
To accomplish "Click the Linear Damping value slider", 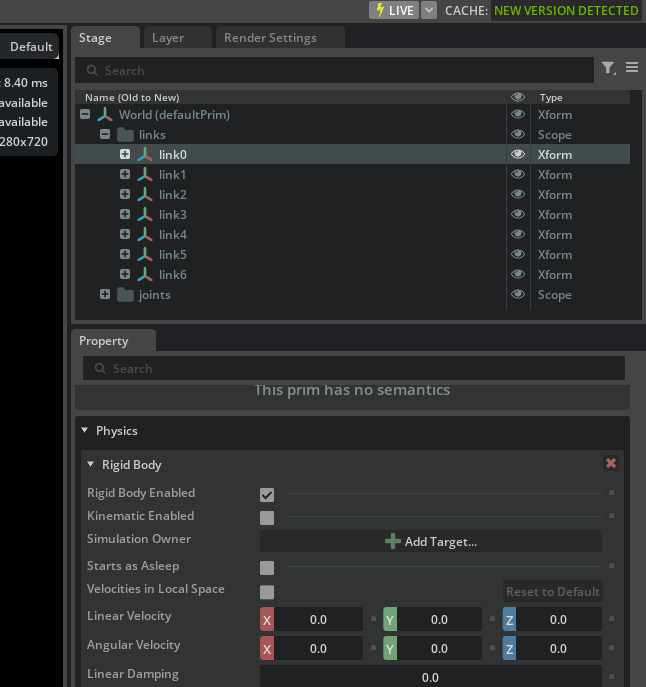I will click(x=430, y=677).
